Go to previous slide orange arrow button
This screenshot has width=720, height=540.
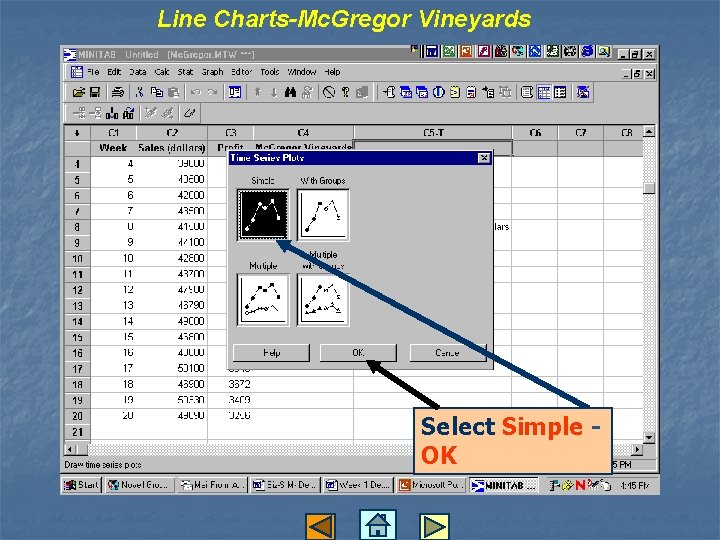click(x=320, y=526)
